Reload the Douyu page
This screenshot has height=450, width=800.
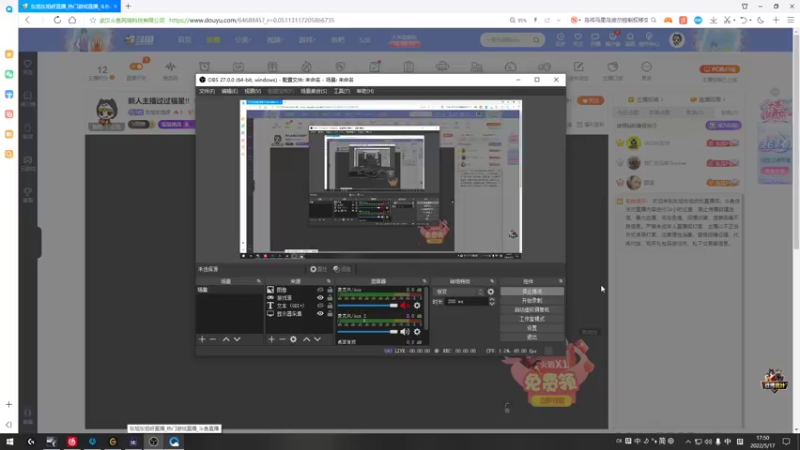57,20
